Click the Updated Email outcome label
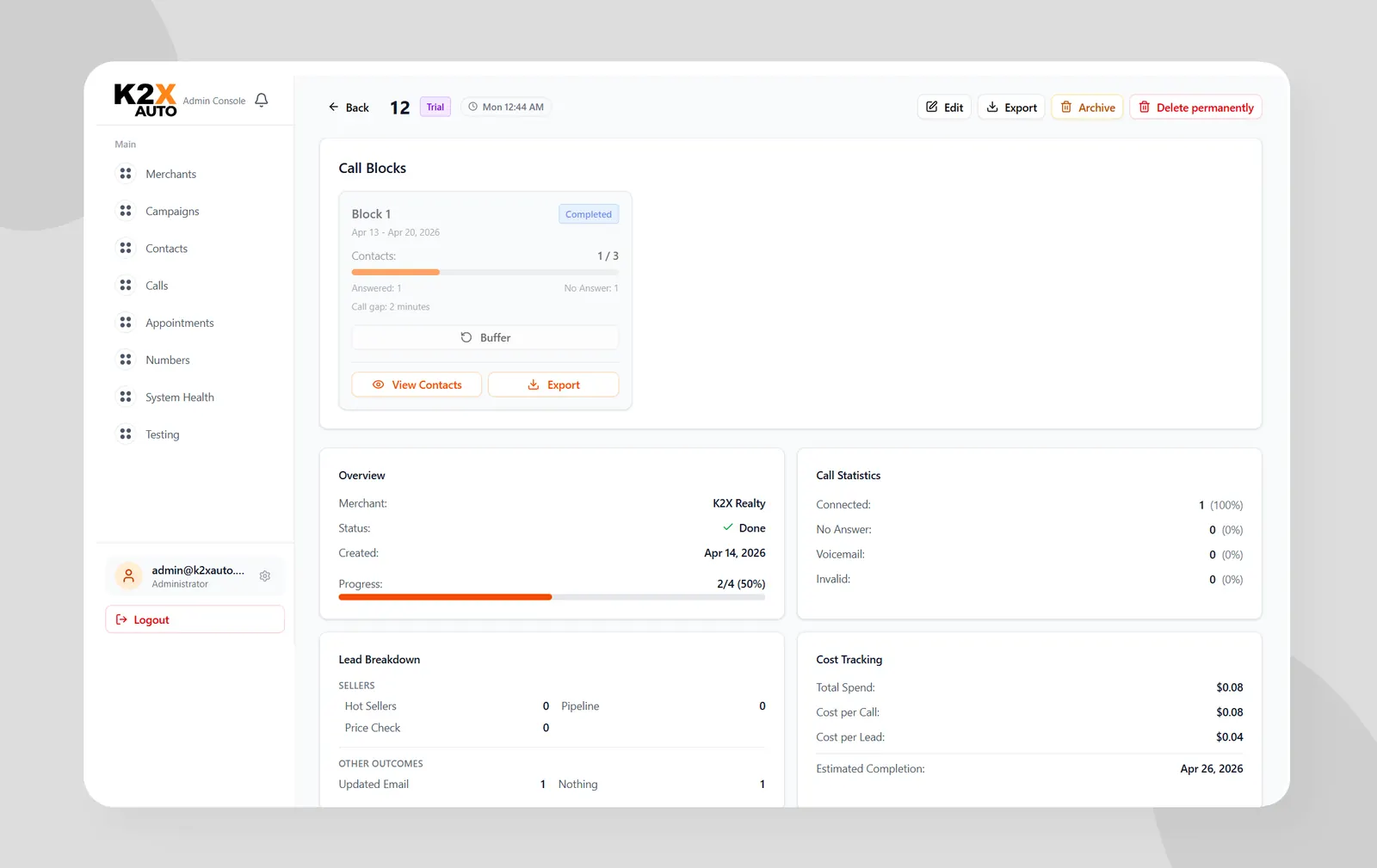 click(x=374, y=785)
